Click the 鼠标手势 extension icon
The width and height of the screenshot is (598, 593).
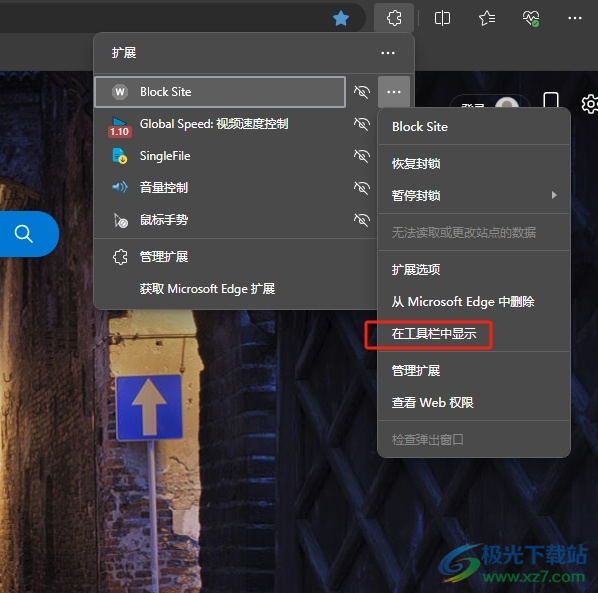point(121,220)
